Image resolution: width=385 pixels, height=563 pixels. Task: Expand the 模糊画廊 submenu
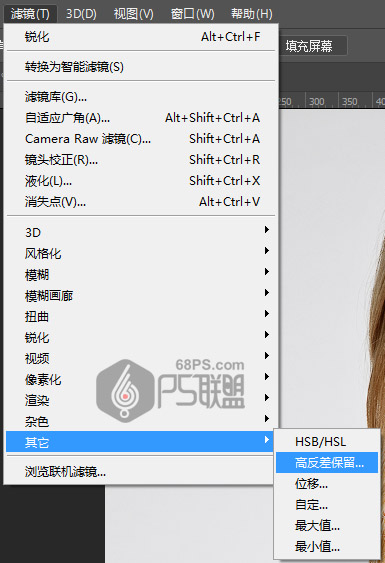coord(142,296)
